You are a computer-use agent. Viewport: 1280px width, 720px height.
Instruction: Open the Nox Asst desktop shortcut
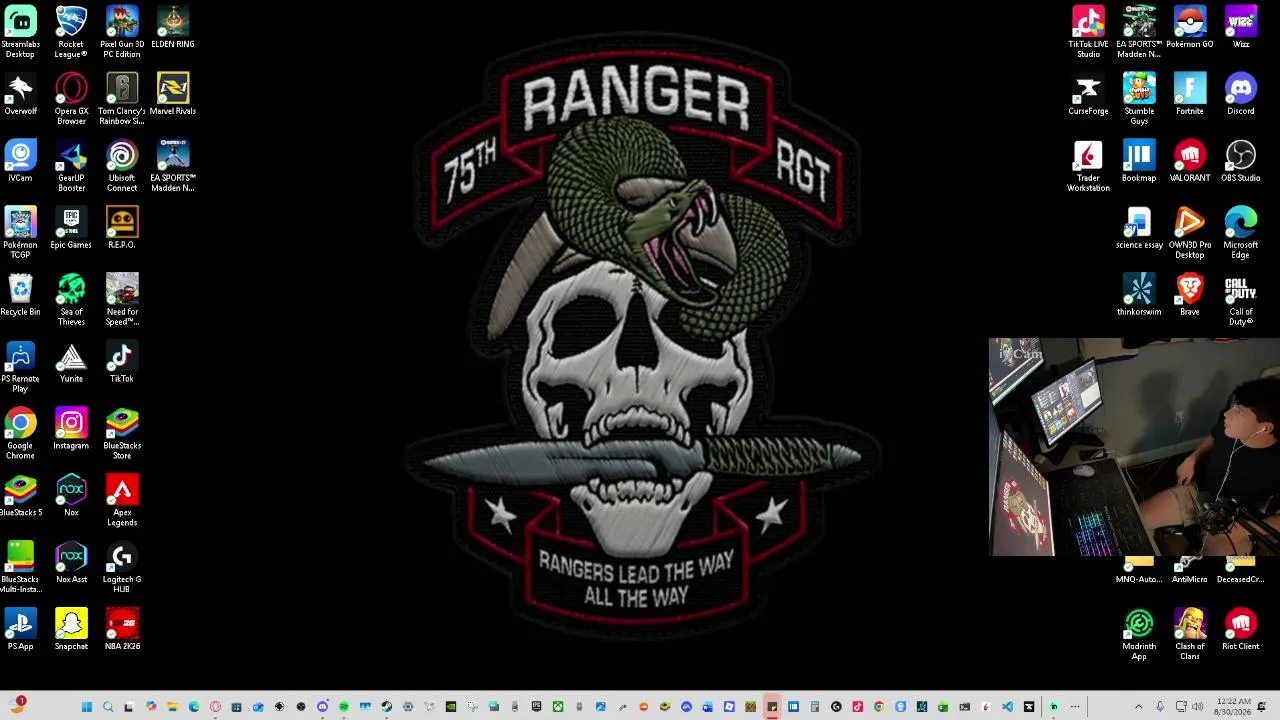[71, 564]
